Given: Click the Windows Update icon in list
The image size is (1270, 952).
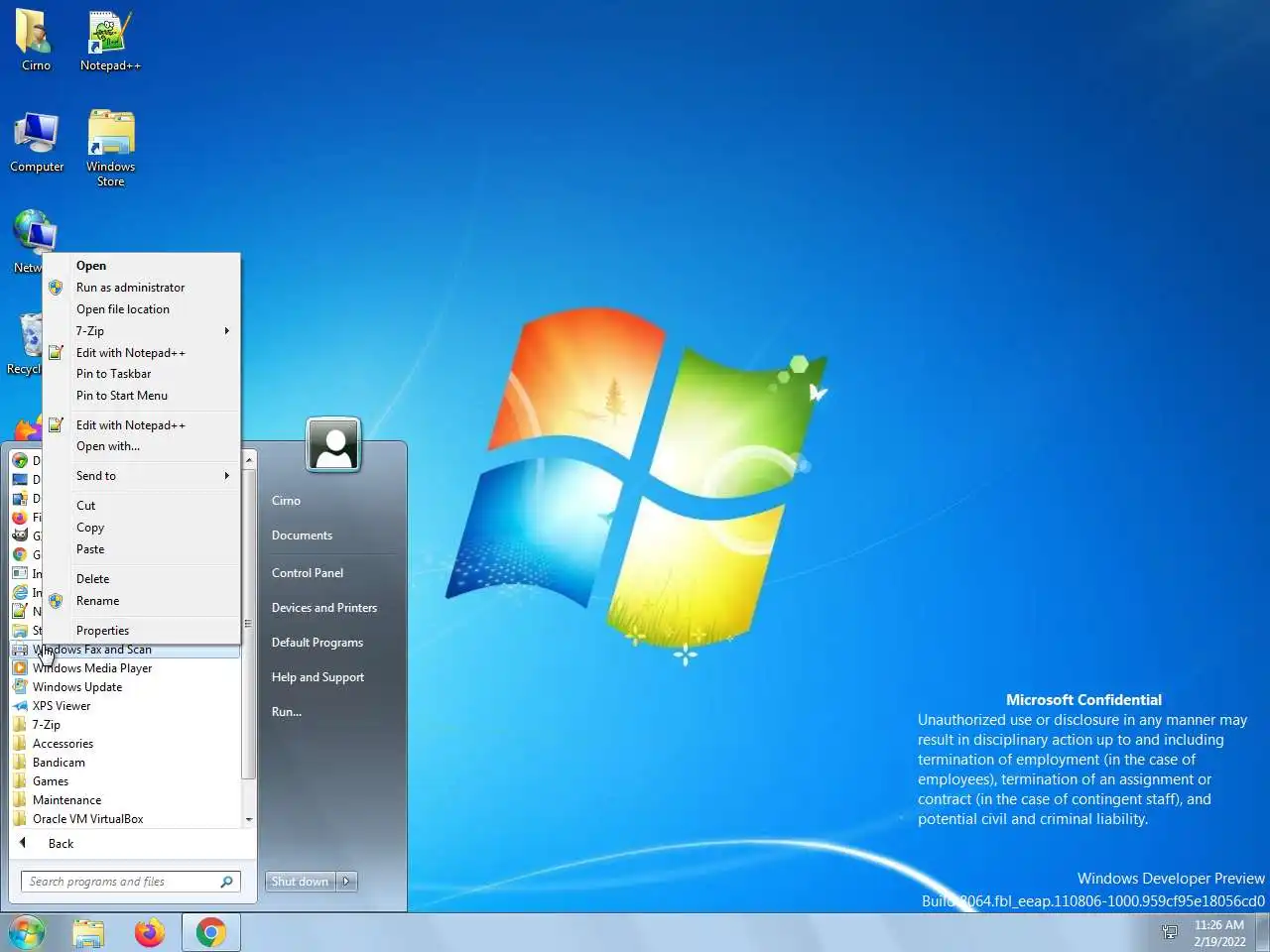Looking at the screenshot, I should [20, 687].
